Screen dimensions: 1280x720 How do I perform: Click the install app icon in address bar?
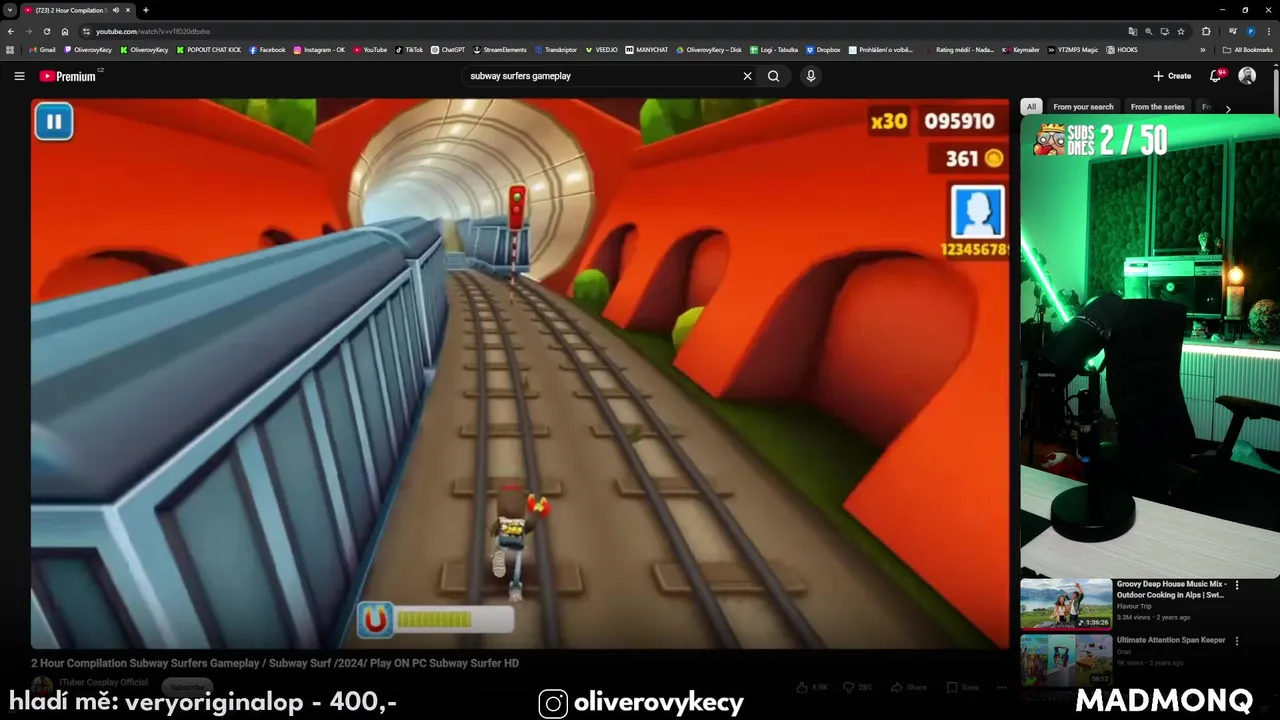click(x=1165, y=31)
